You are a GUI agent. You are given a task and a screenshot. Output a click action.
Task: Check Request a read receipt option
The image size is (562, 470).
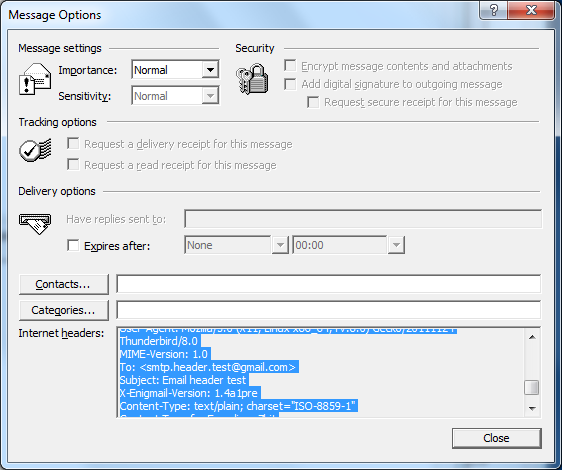pos(73,165)
